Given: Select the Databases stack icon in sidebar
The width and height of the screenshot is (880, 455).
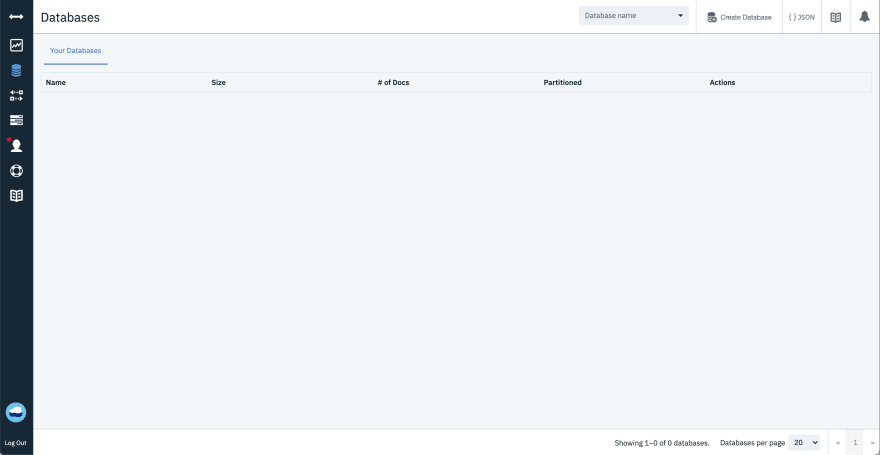Looking at the screenshot, I should (x=16, y=71).
